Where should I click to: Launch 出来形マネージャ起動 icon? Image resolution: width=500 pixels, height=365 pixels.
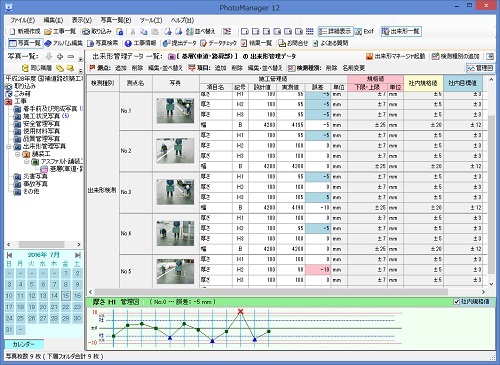click(x=369, y=56)
